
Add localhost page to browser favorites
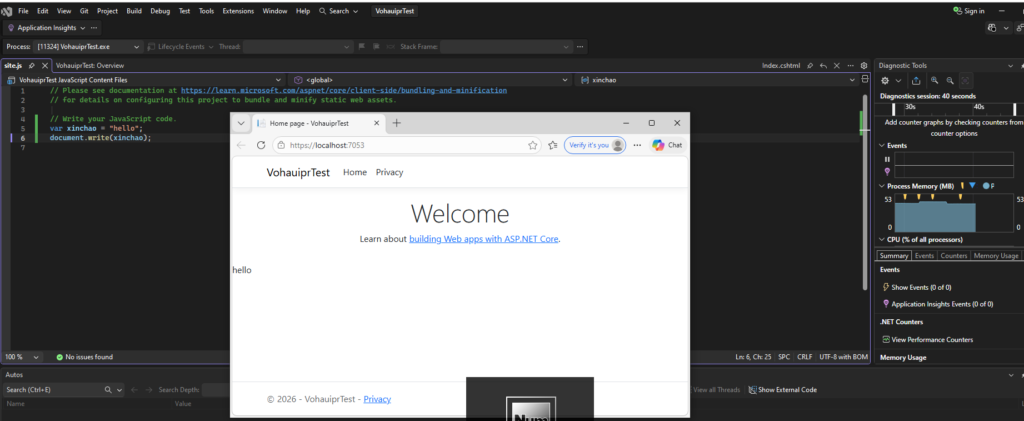click(x=533, y=145)
